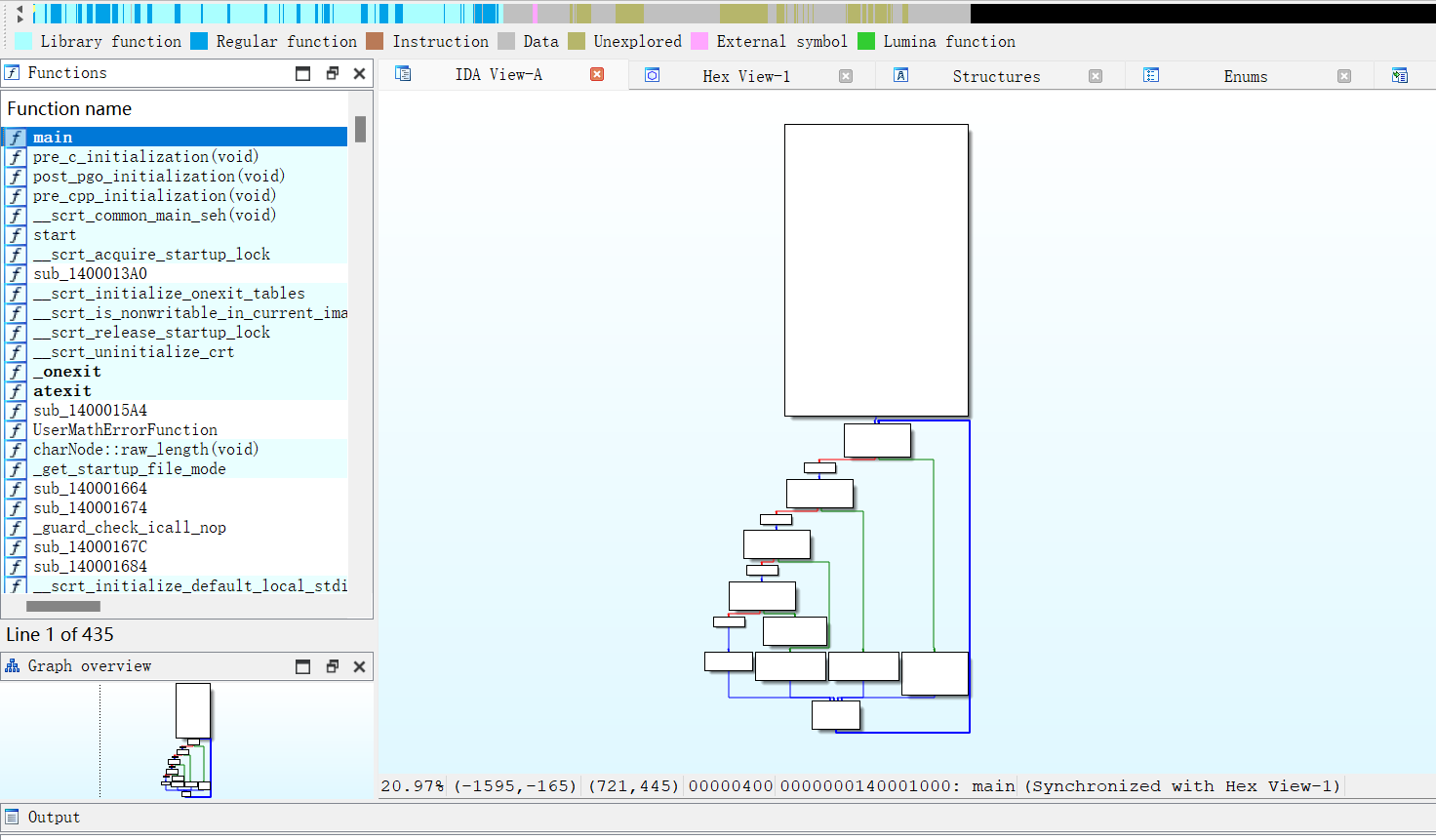Click the navigation band arrows on left
Viewport: 1436px width, 840px height.
click(20, 13)
